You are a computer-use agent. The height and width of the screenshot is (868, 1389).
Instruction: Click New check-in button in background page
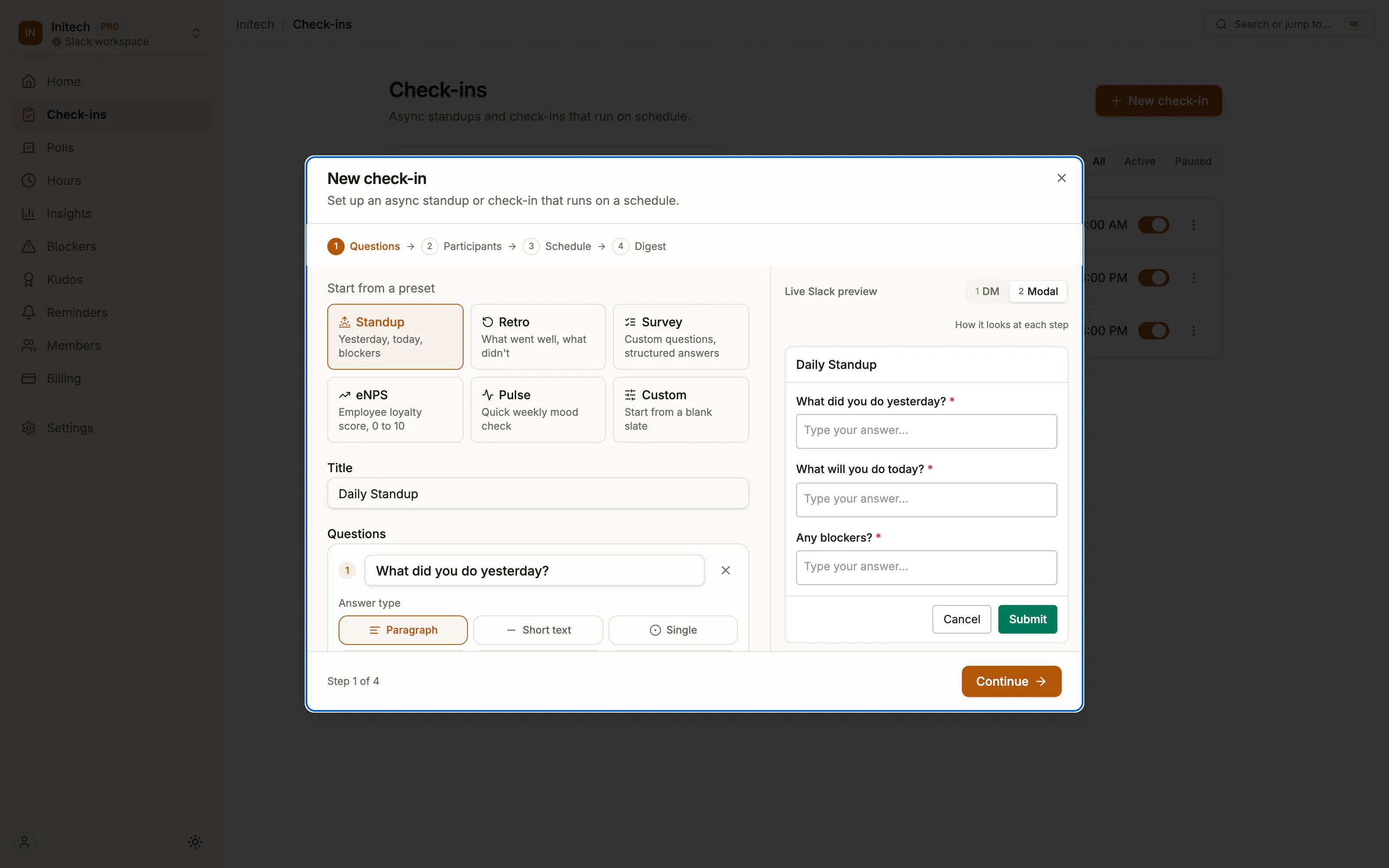tap(1158, 100)
